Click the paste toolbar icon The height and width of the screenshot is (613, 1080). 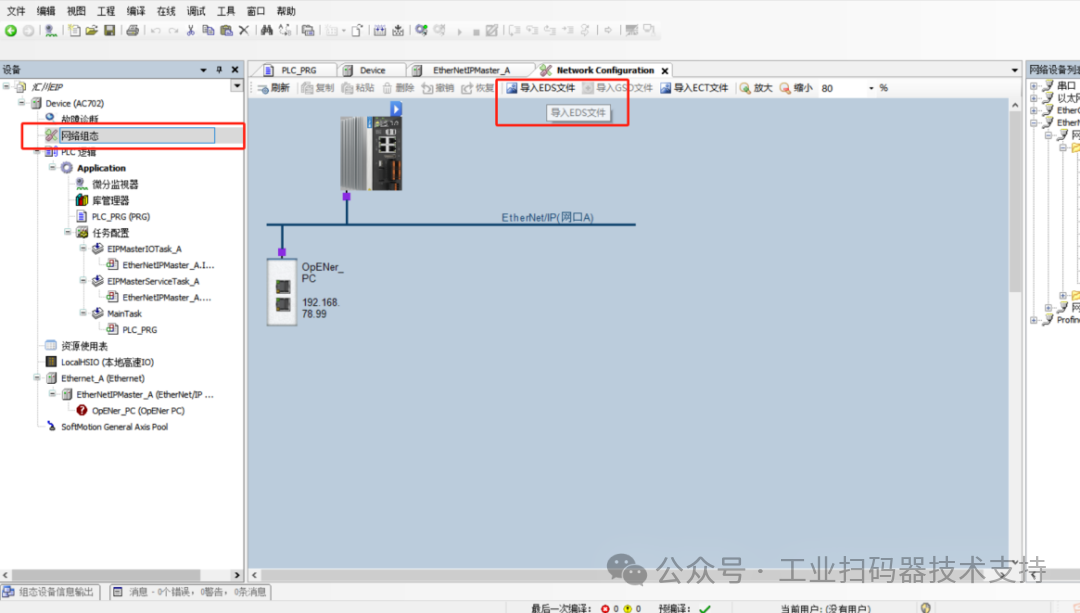pyautogui.click(x=226, y=30)
